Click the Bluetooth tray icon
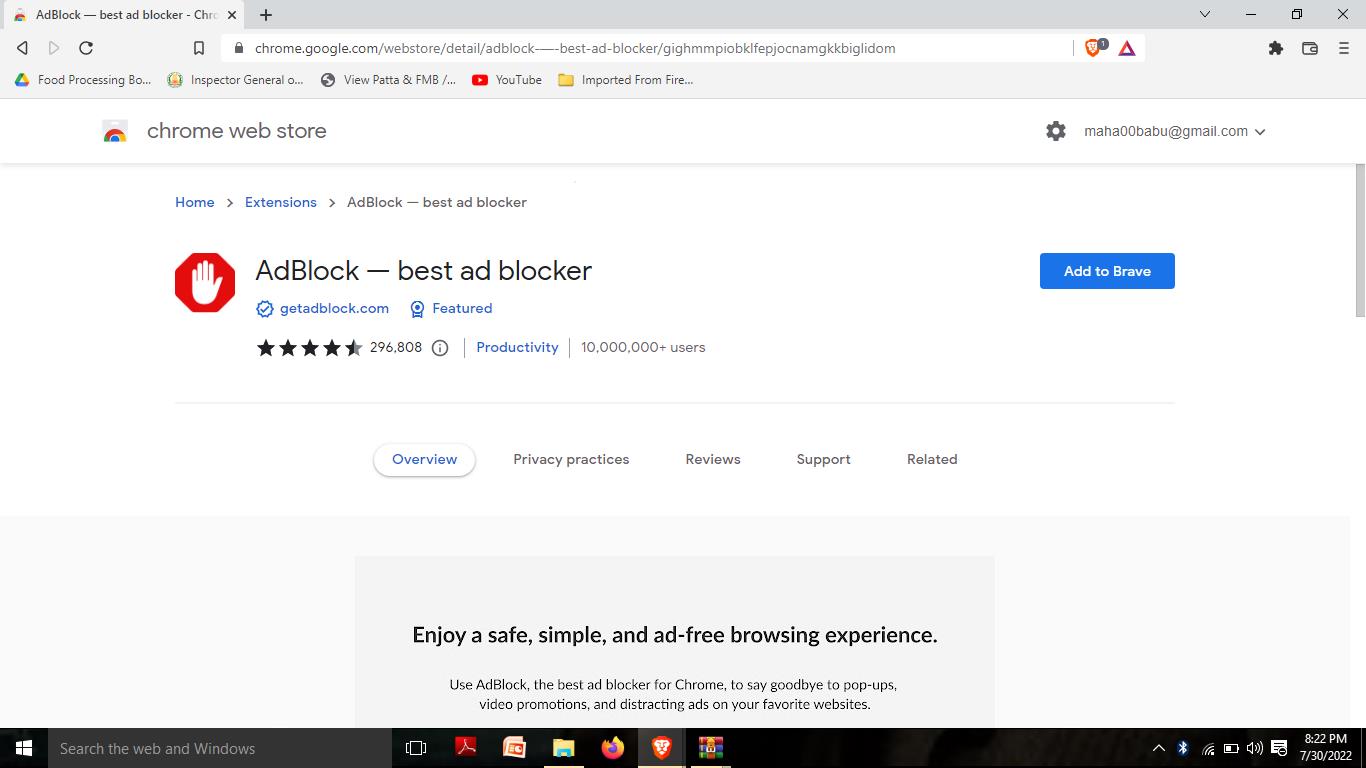 pos(1183,748)
